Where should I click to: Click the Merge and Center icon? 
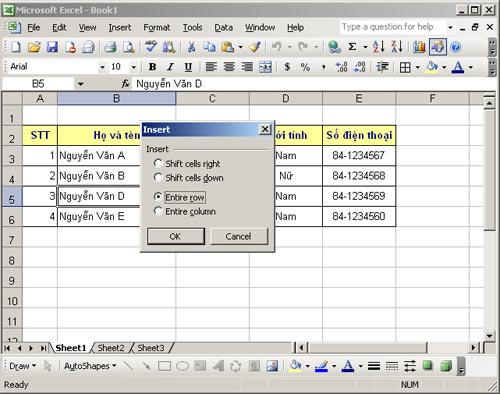pos(265,67)
